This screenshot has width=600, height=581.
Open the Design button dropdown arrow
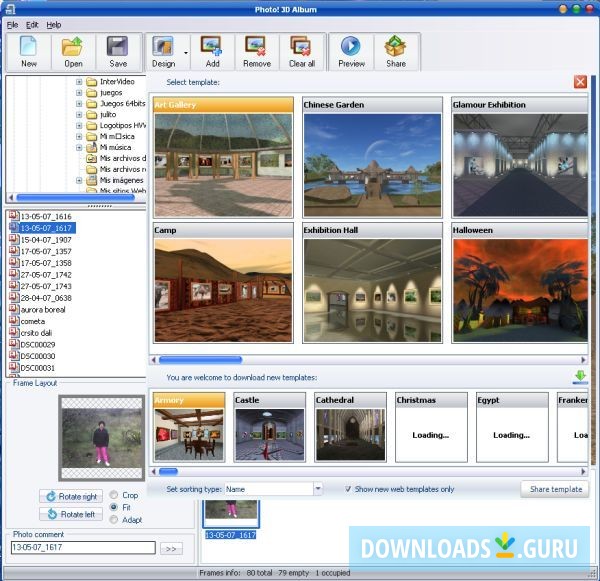tap(186, 52)
